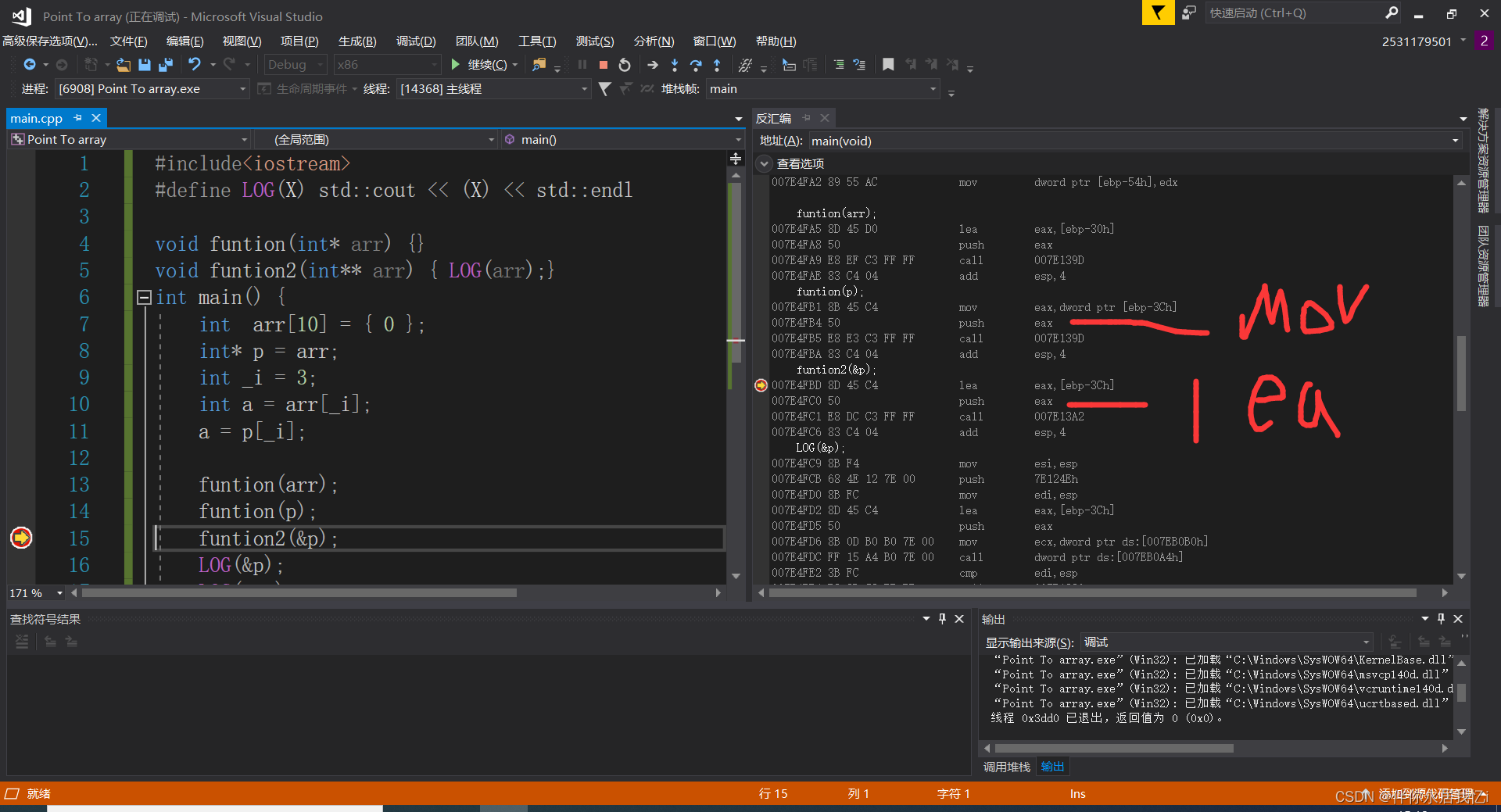Click the Save floppy disk icon
Viewport: 1501px width, 812px height.
coord(145,65)
